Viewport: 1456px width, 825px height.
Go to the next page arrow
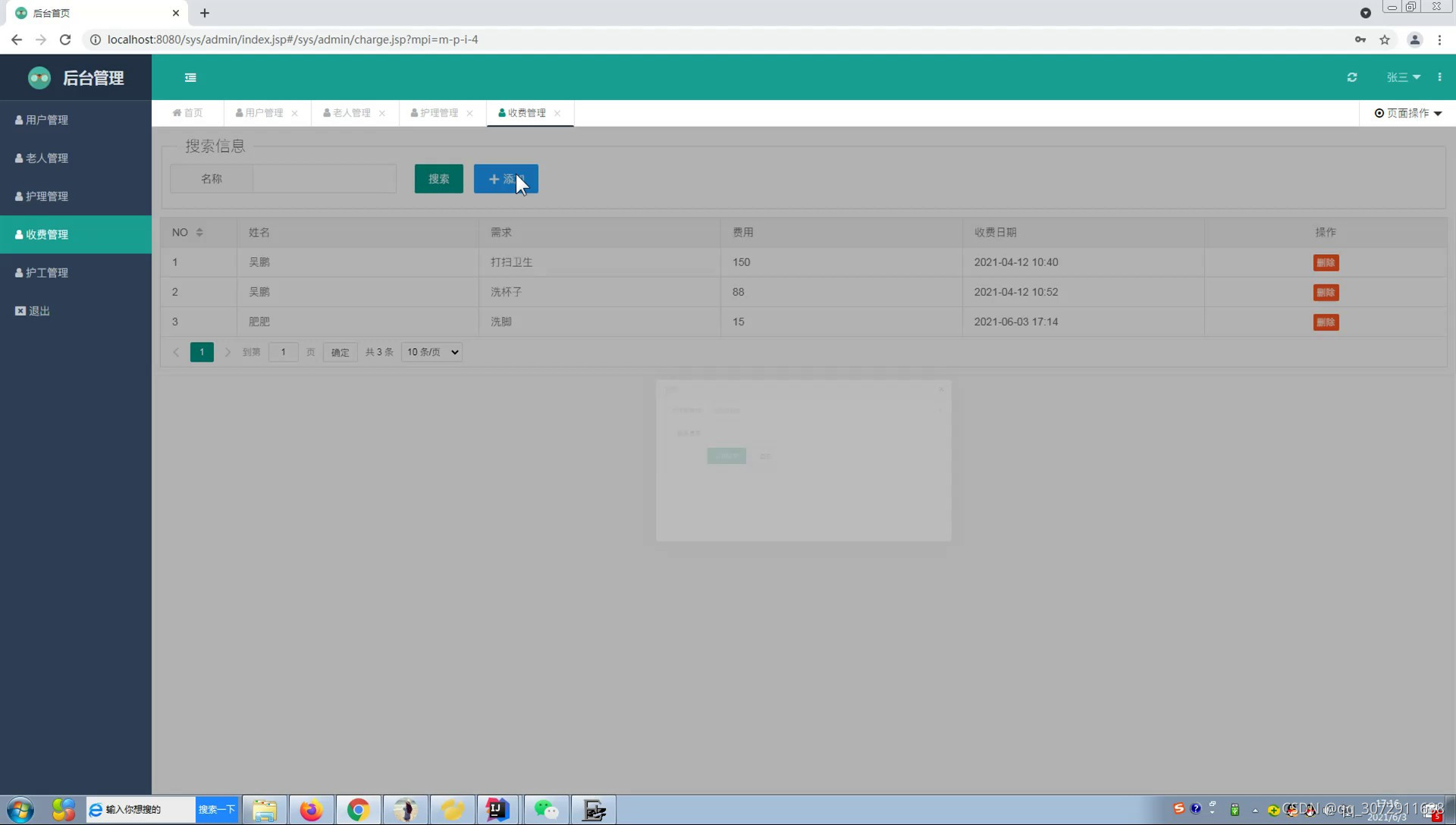[x=227, y=352]
